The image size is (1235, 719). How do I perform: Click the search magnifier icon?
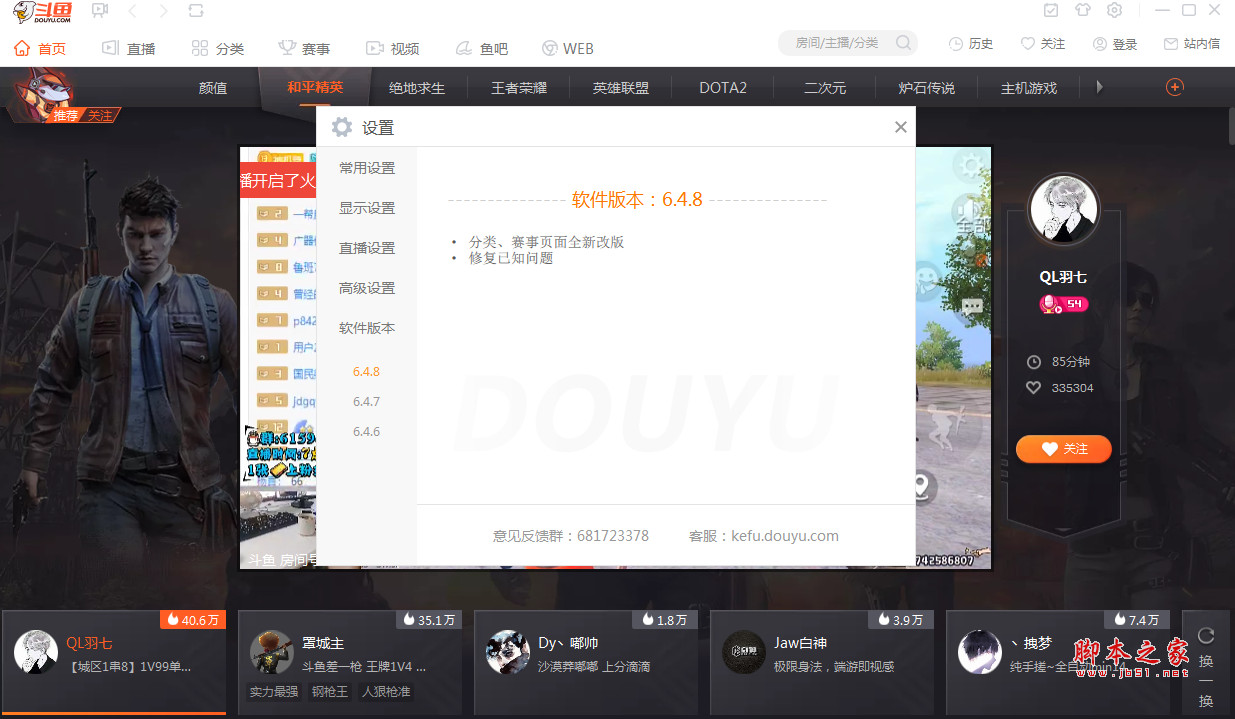point(903,43)
